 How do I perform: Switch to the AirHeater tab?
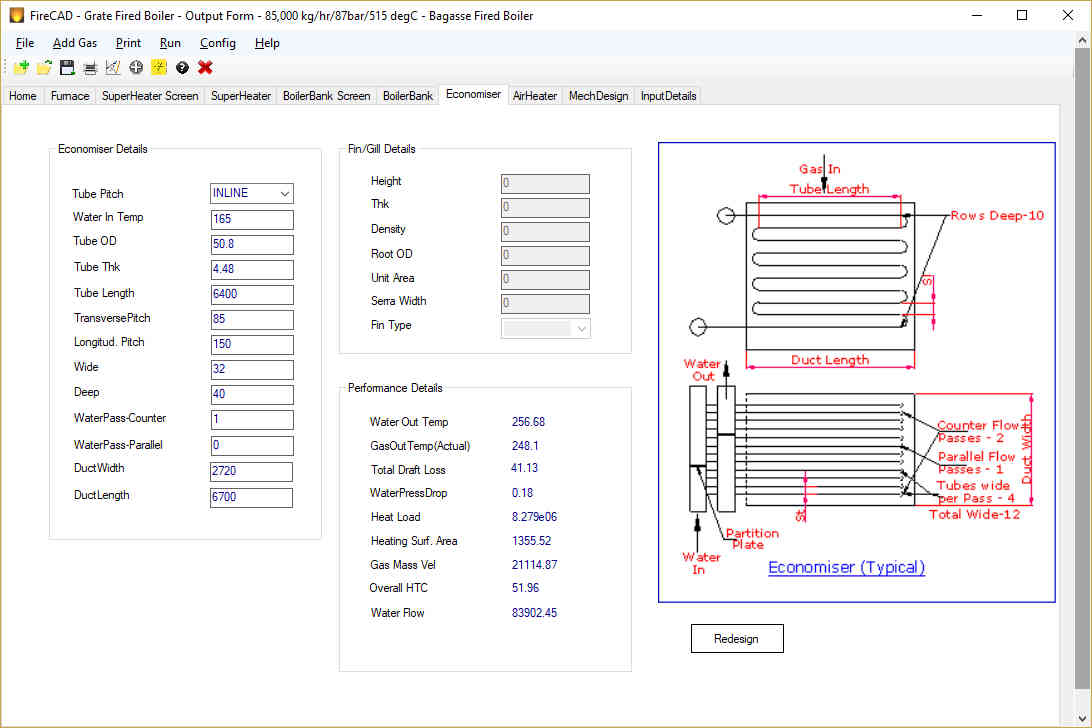pos(534,96)
